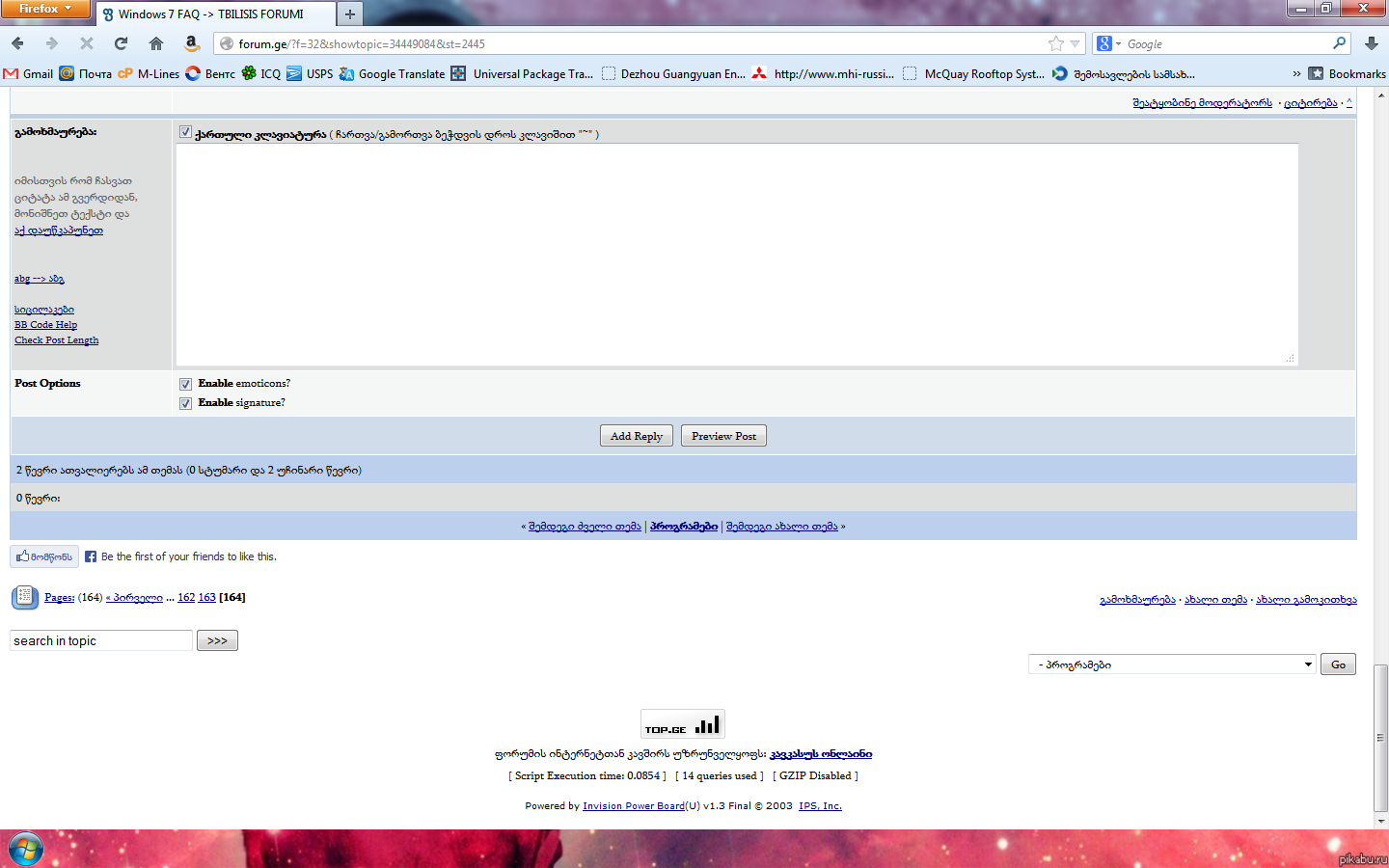Image resolution: width=1389 pixels, height=868 pixels.
Task: Go to page 162
Action: [186, 598]
